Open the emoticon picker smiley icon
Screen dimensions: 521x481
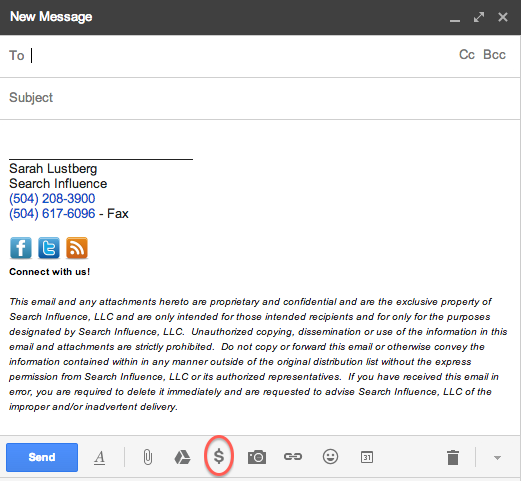tap(330, 457)
